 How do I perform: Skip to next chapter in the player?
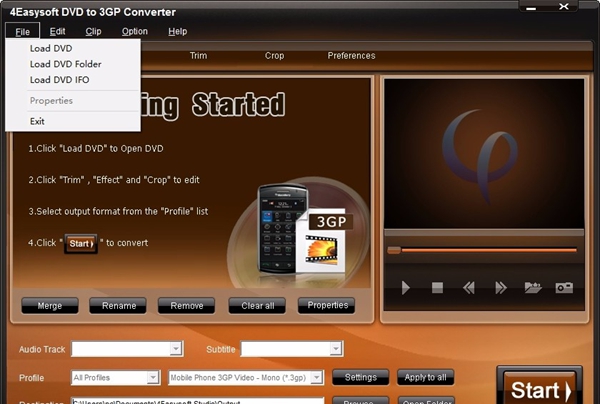pos(501,288)
